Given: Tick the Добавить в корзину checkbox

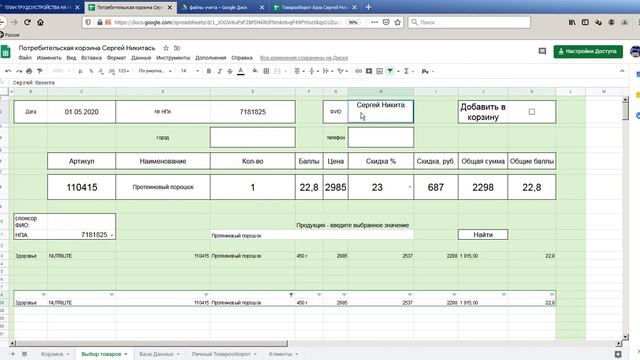Looking at the screenshot, I should tap(531, 111).
